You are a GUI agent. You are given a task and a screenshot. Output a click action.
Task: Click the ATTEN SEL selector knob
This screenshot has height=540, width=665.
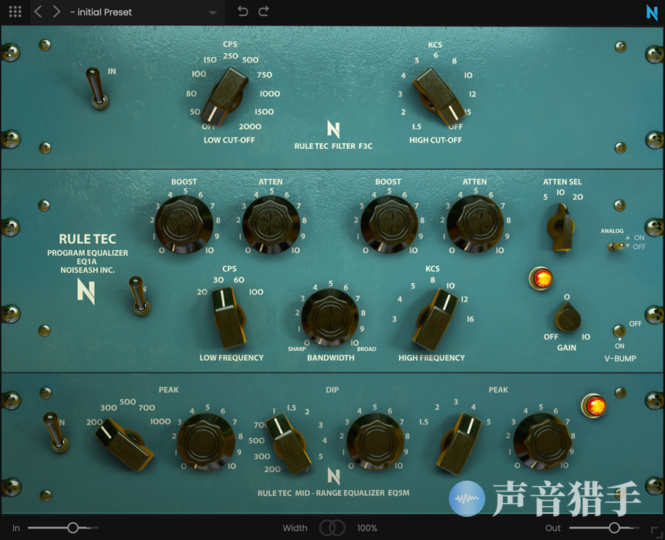click(556, 227)
